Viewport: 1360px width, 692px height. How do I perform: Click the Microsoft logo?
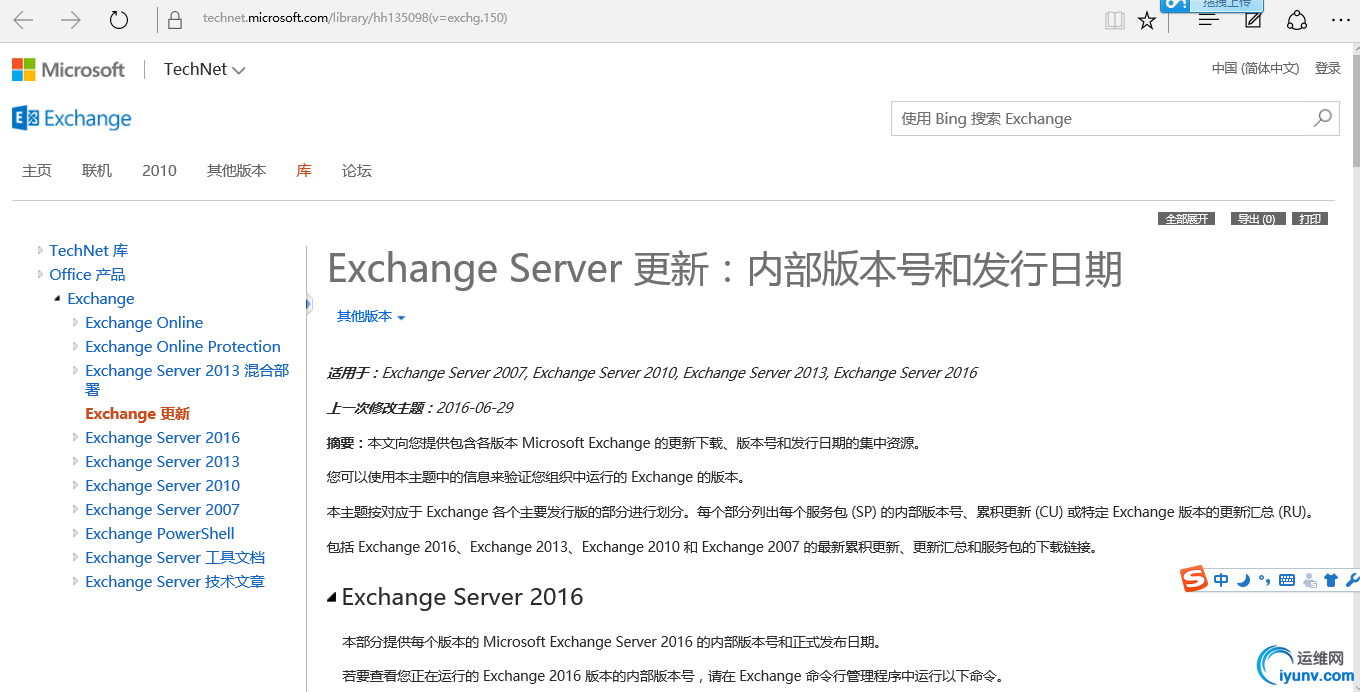[68, 69]
